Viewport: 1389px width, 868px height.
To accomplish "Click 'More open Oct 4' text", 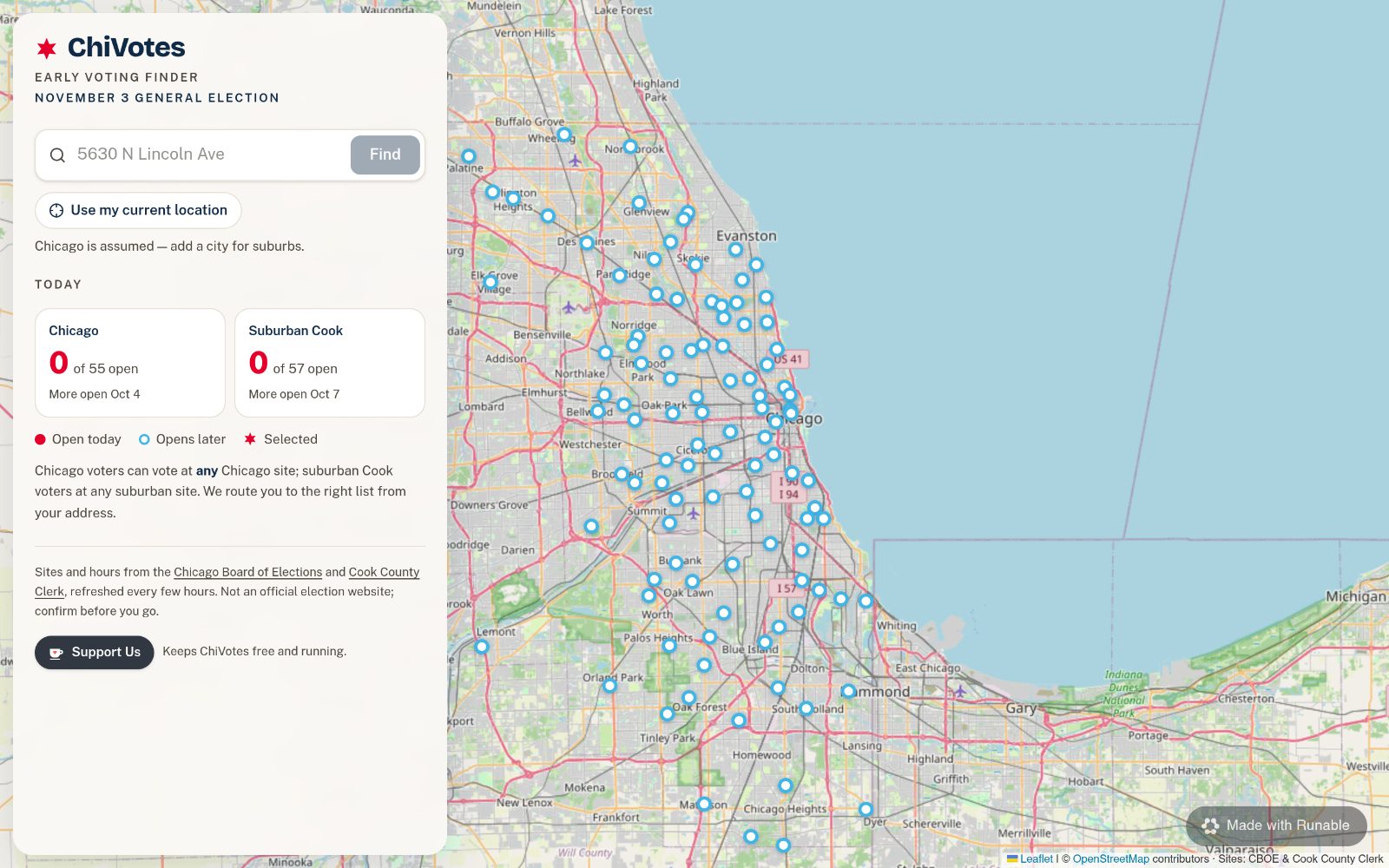I will (95, 394).
